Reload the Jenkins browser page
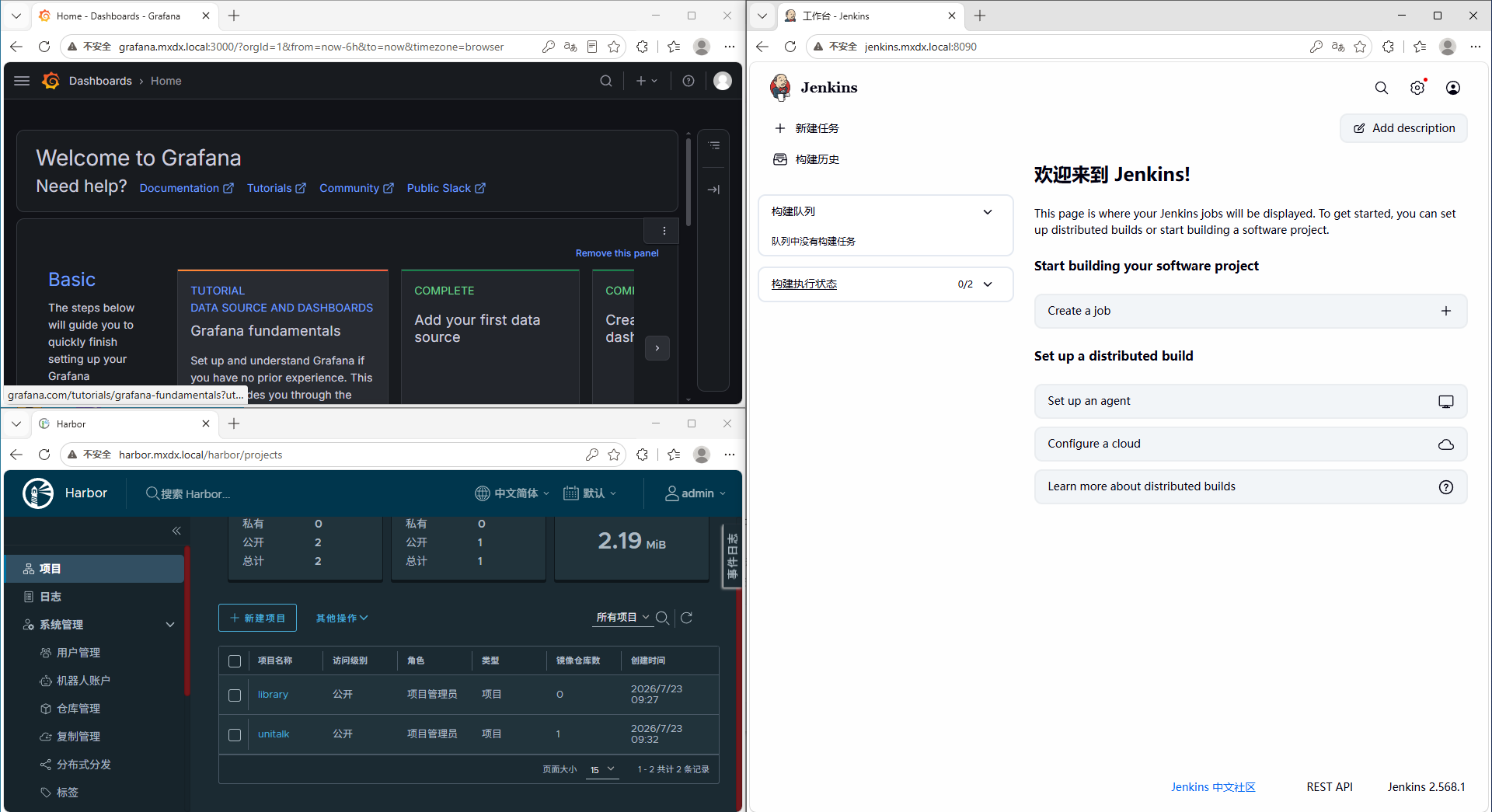 pos(790,47)
